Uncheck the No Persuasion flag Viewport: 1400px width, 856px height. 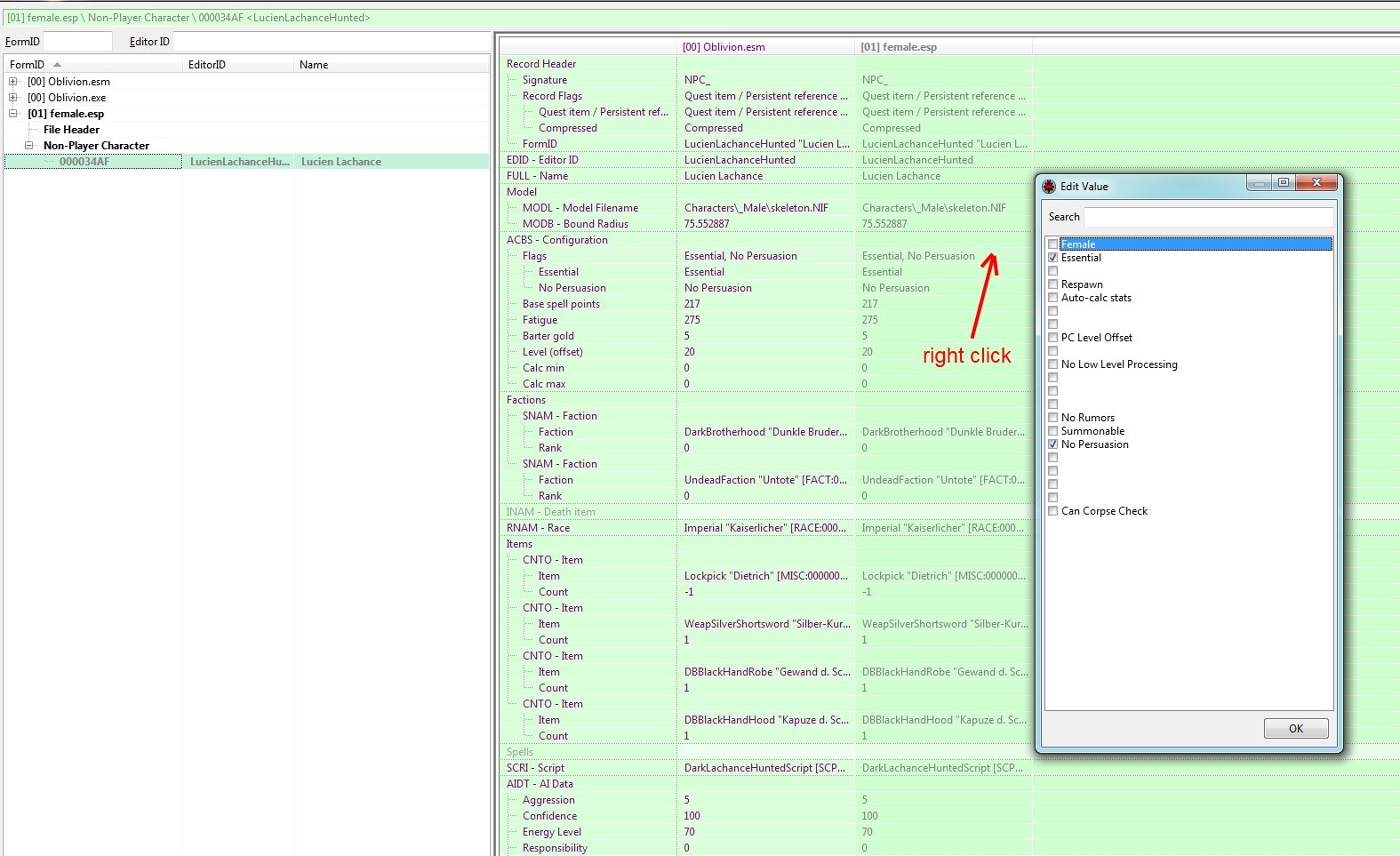[x=1053, y=444]
